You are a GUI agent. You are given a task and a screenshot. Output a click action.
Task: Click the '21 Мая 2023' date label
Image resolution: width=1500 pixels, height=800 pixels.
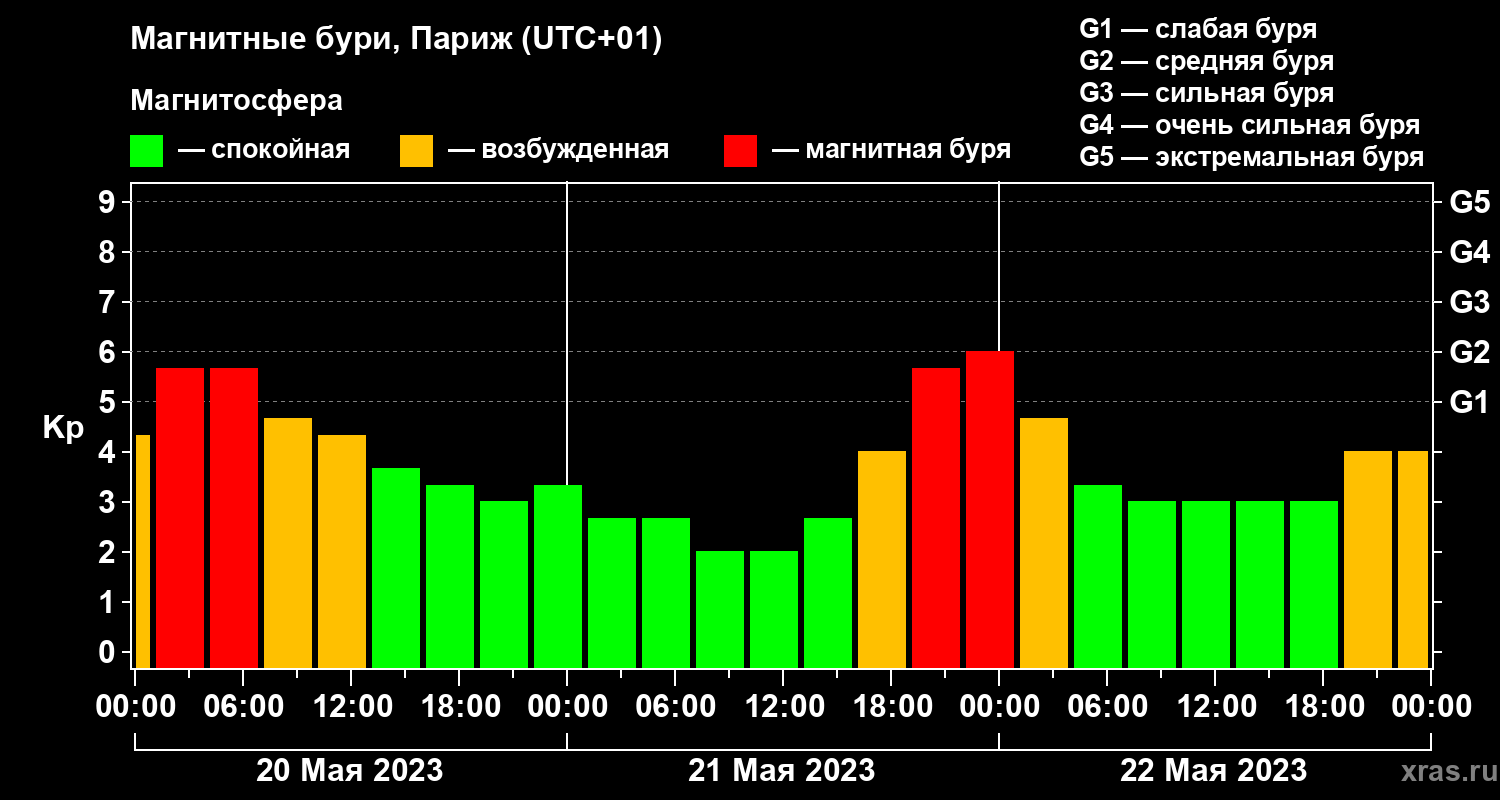coord(781,771)
